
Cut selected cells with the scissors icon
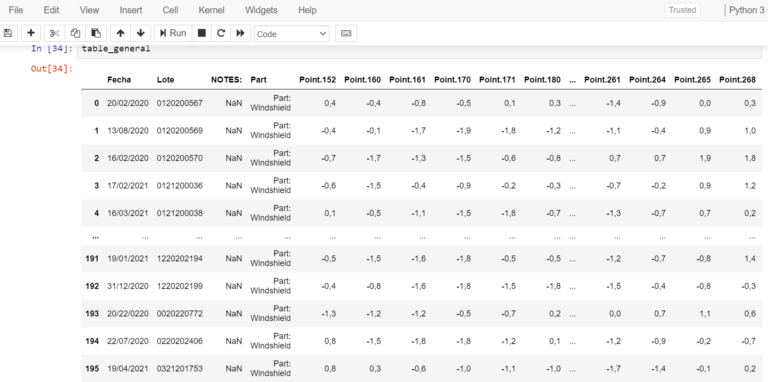[54, 33]
